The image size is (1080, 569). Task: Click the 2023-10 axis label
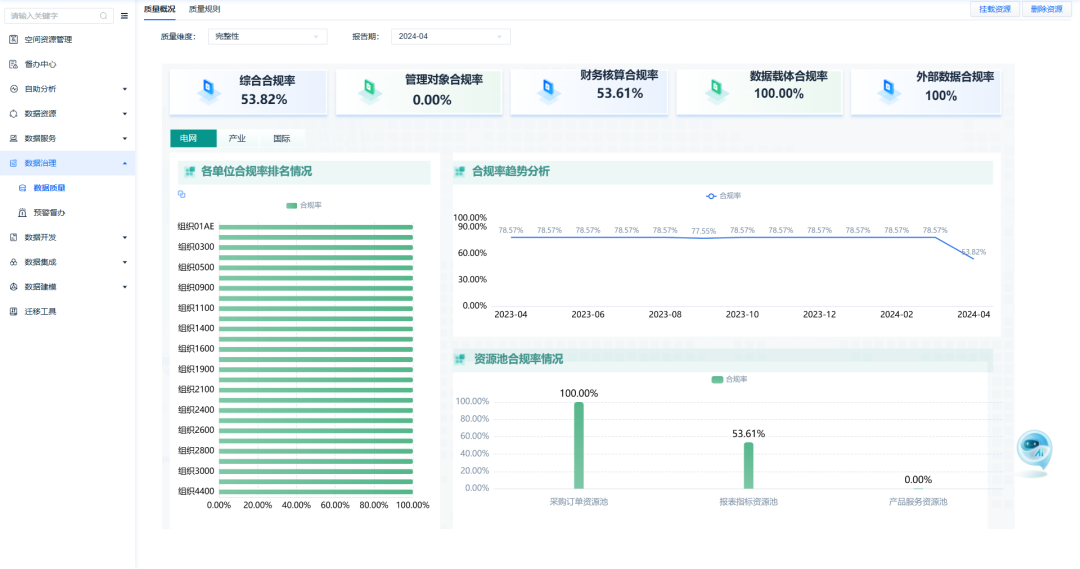[x=742, y=314]
